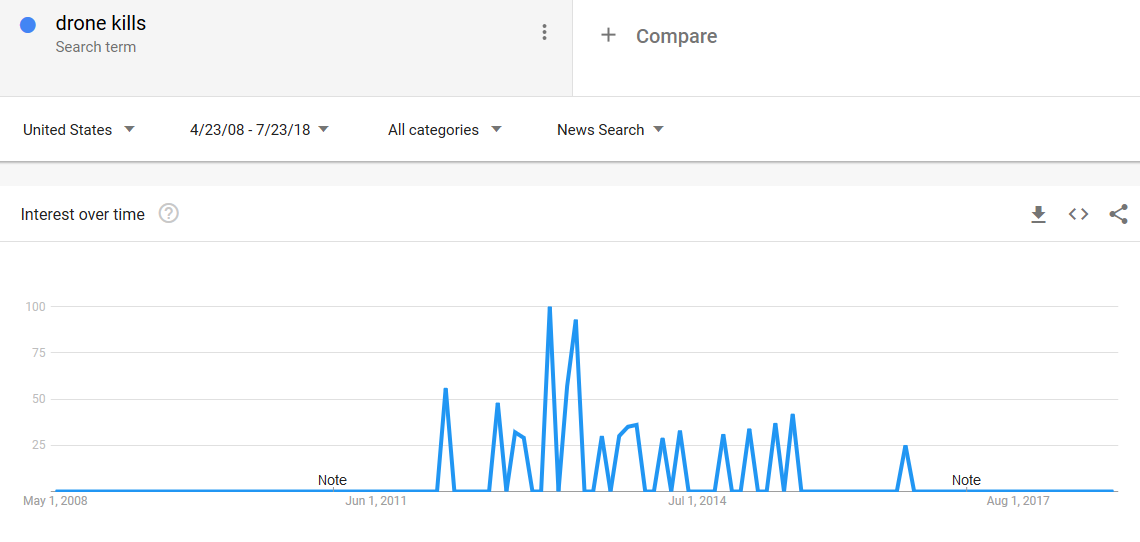Click the first Note marker near 2011
Image resolution: width=1140 pixels, height=542 pixels.
click(332, 480)
